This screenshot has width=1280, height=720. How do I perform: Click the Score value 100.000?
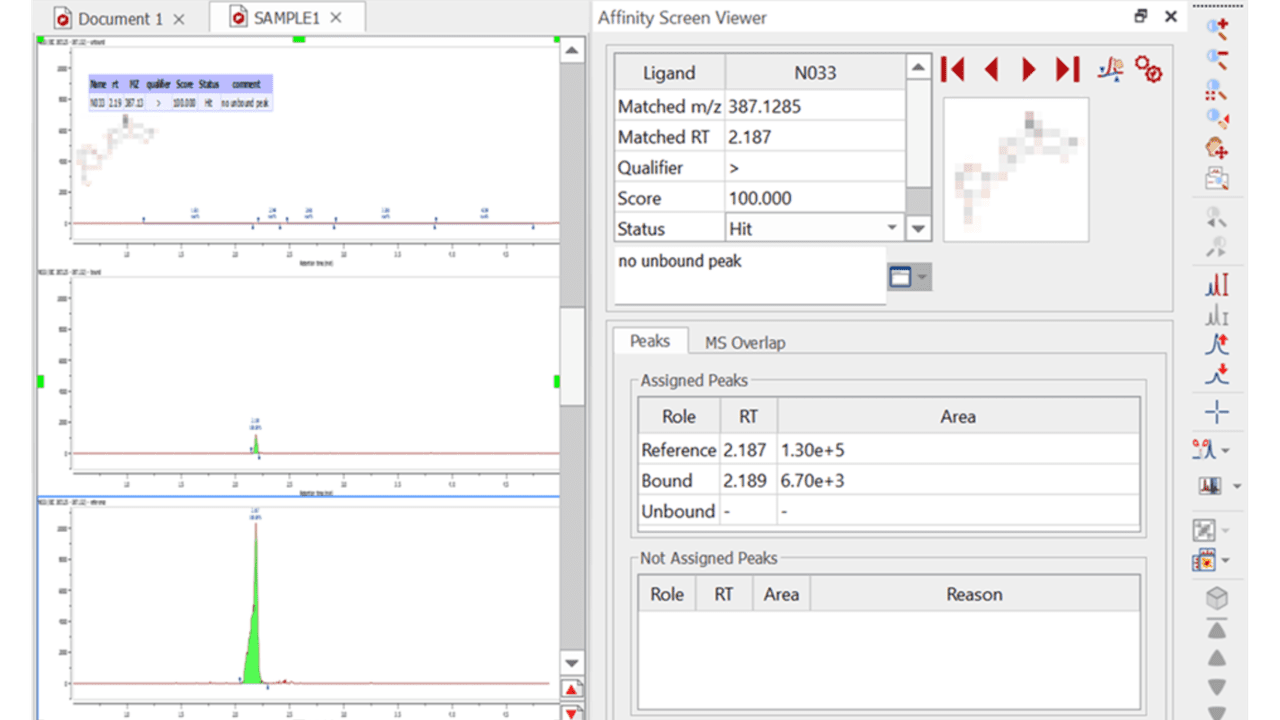click(760, 198)
